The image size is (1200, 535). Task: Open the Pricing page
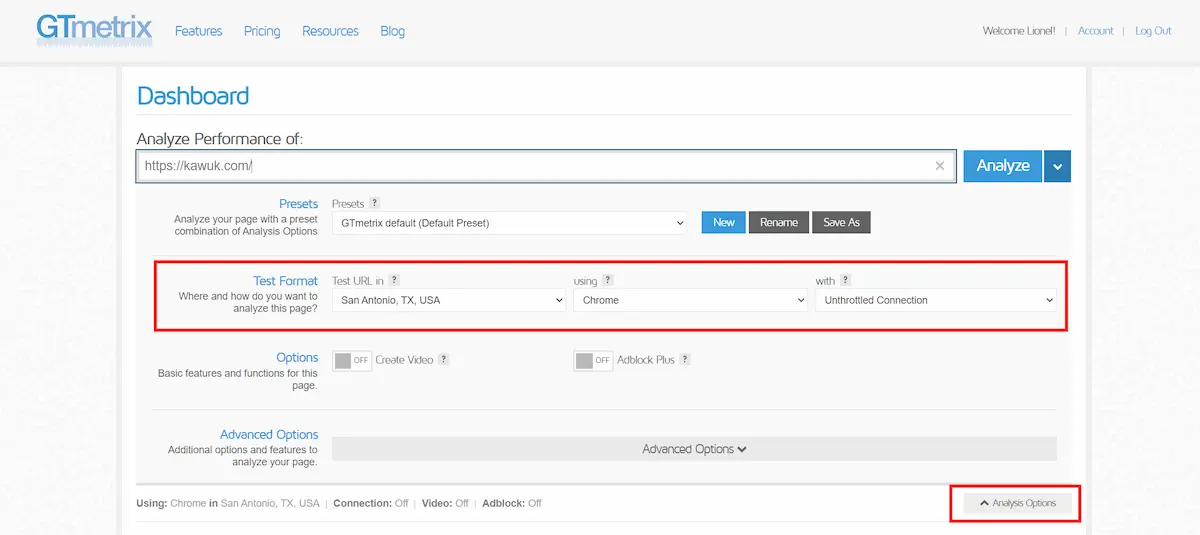point(262,31)
